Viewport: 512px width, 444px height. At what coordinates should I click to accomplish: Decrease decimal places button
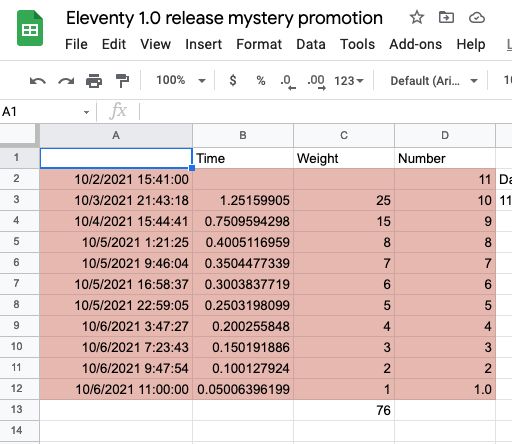[288, 81]
